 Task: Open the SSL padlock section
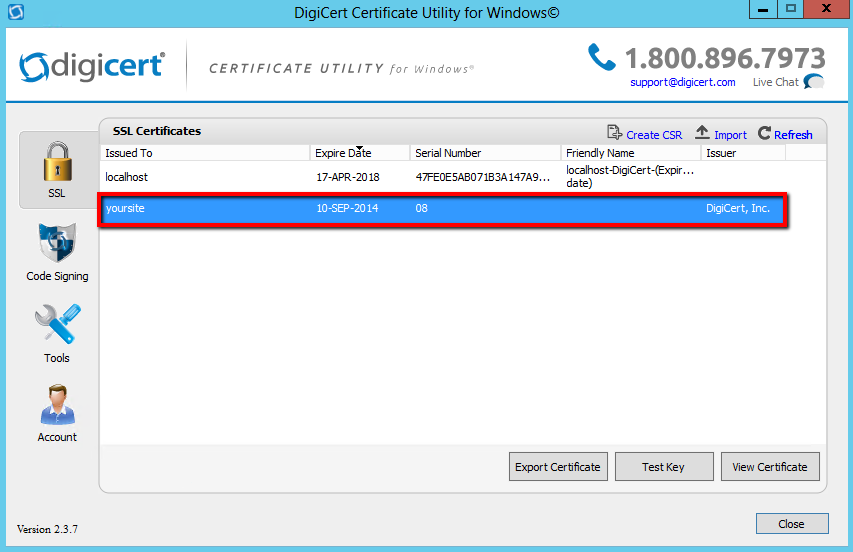coord(57,168)
